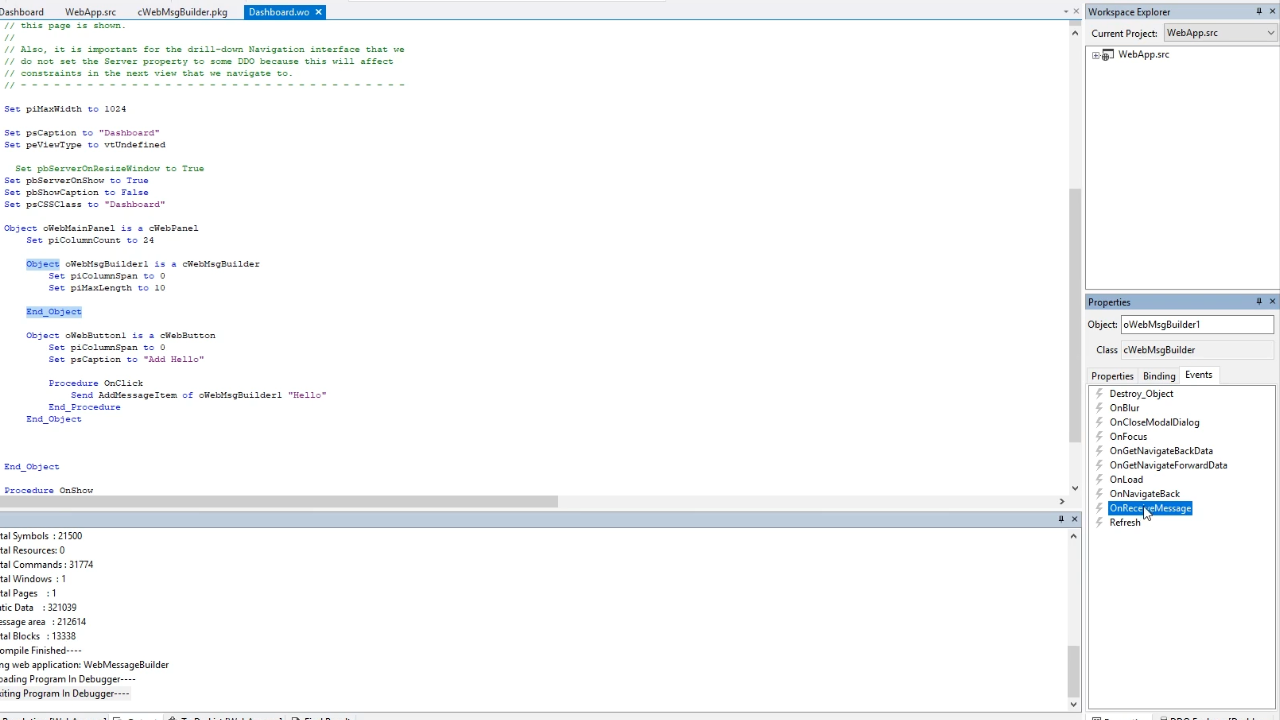
Task: Select the Refresh event
Action: (1124, 523)
